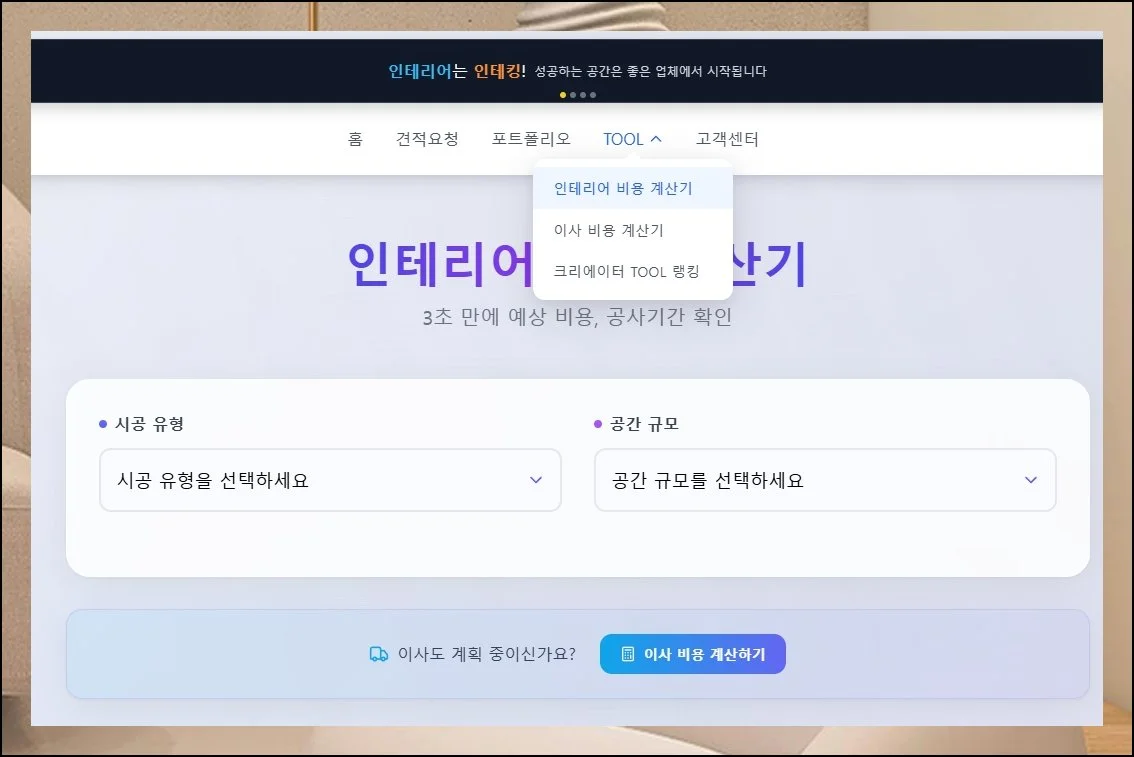Click the calculator icon in the blue button
1134x757 pixels.
[x=628, y=654]
